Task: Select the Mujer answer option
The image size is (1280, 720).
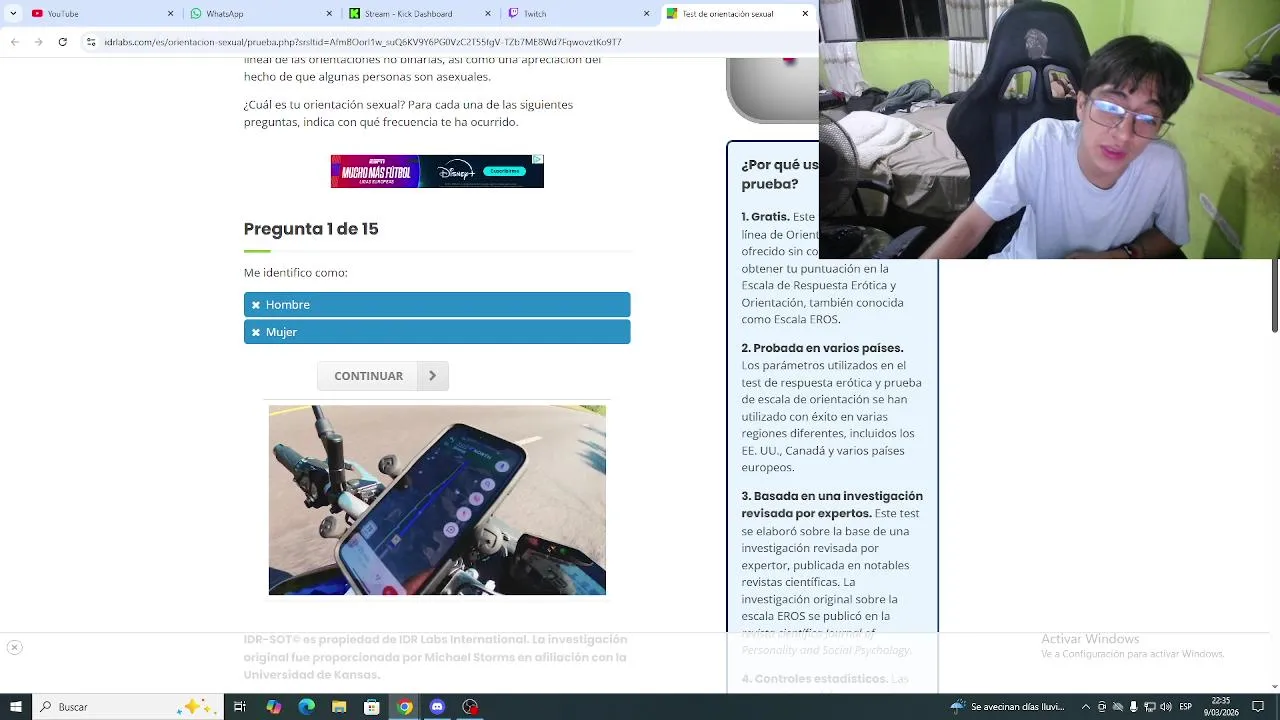Action: click(437, 332)
